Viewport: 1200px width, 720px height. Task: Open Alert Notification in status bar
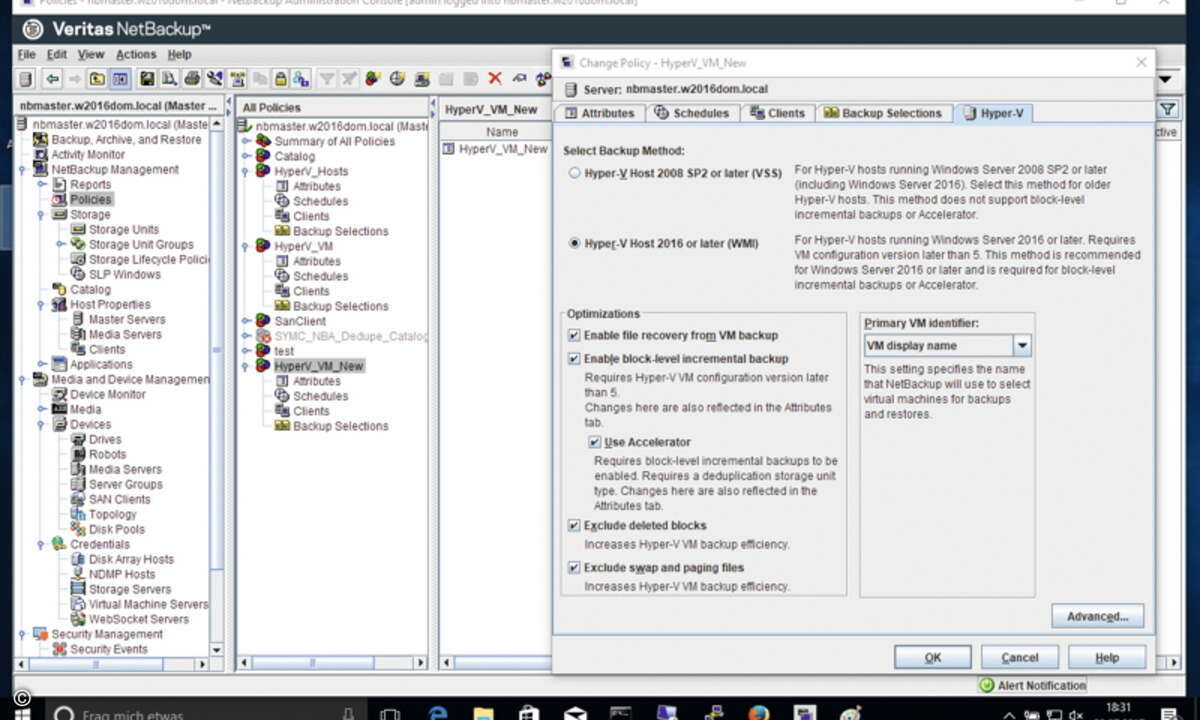(x=1033, y=685)
